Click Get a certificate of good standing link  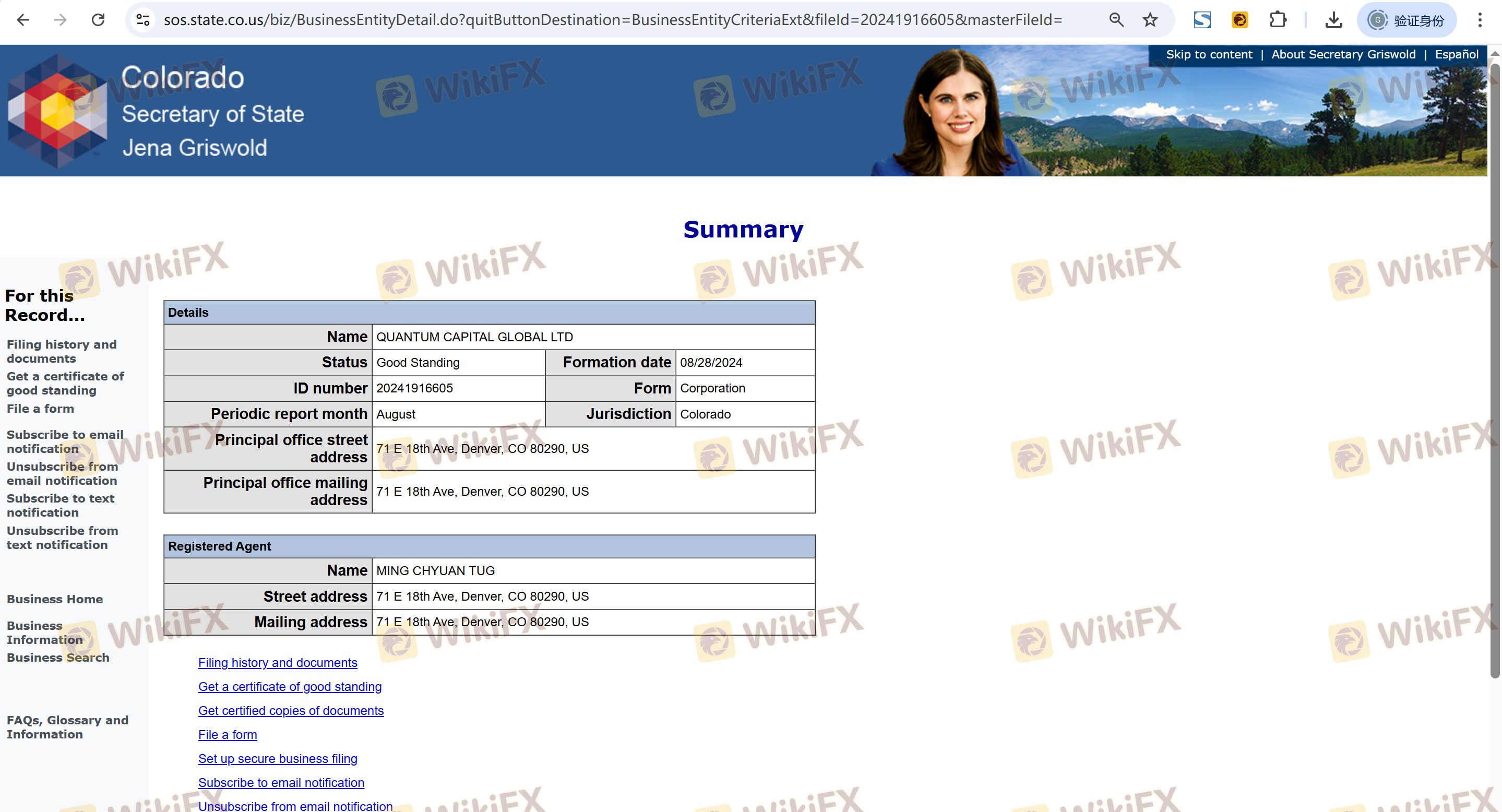click(x=290, y=687)
